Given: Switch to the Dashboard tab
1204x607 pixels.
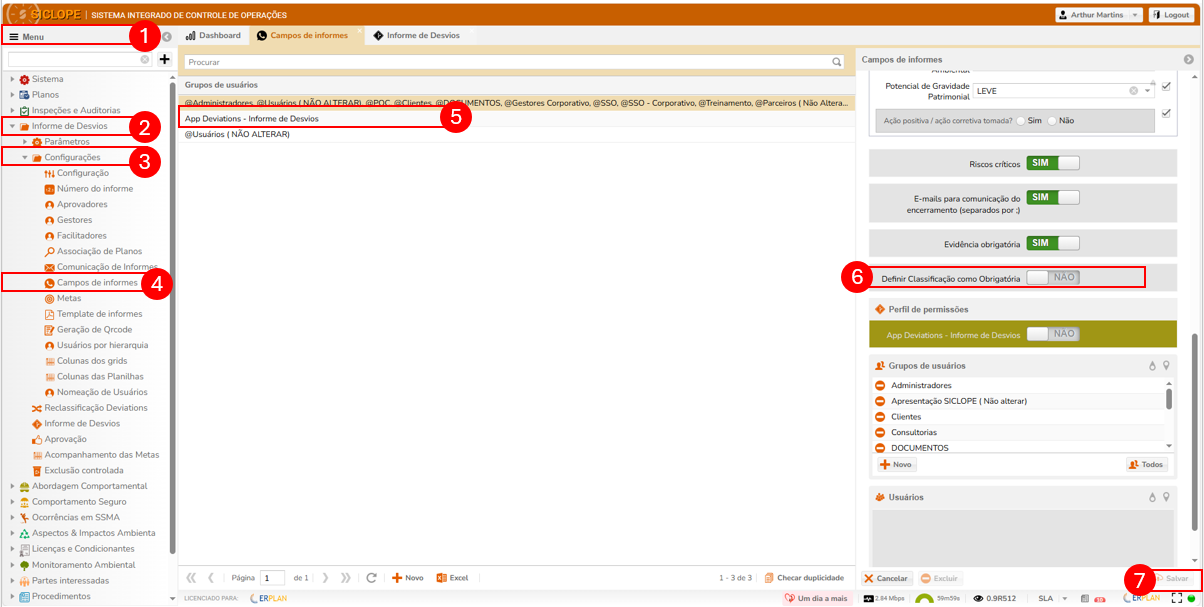Looking at the screenshot, I should pyautogui.click(x=214, y=36).
